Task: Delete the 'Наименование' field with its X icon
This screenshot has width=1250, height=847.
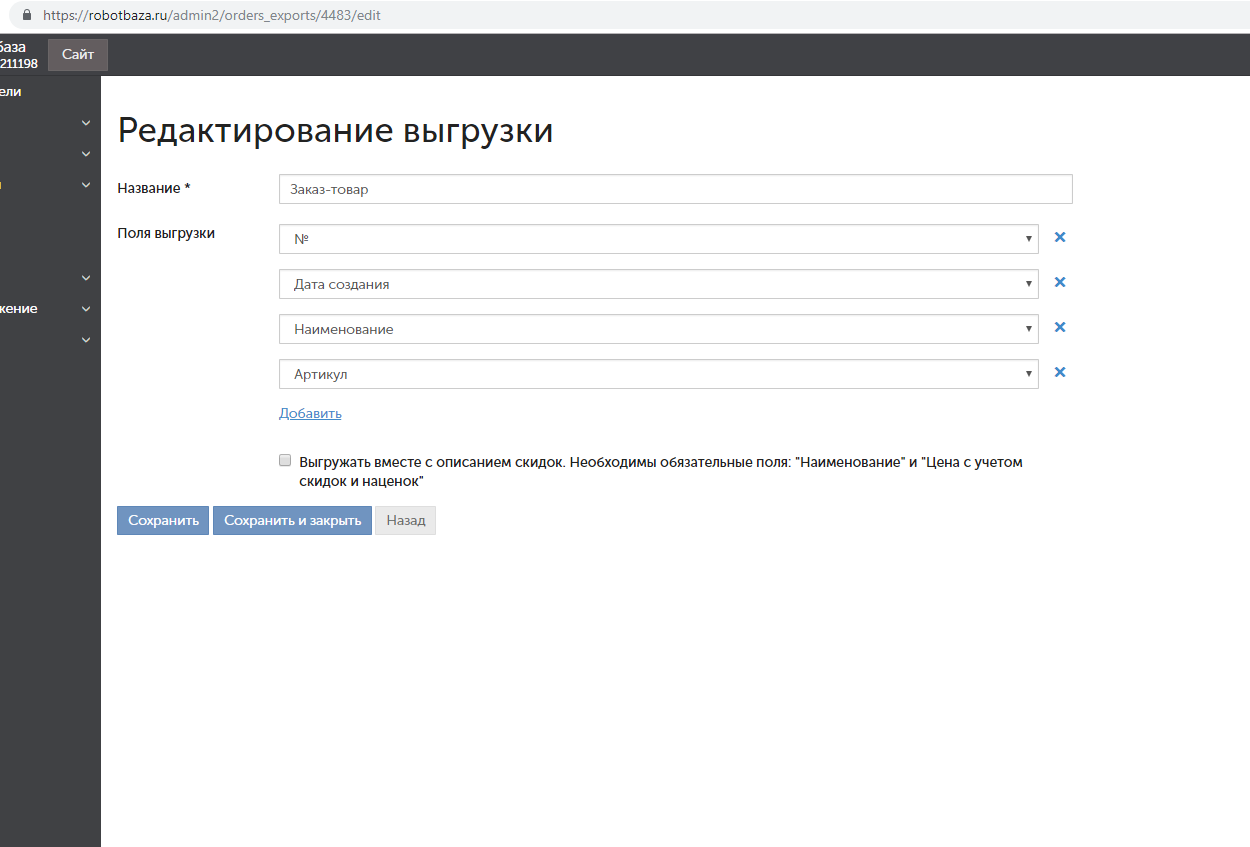Action: pyautogui.click(x=1060, y=328)
